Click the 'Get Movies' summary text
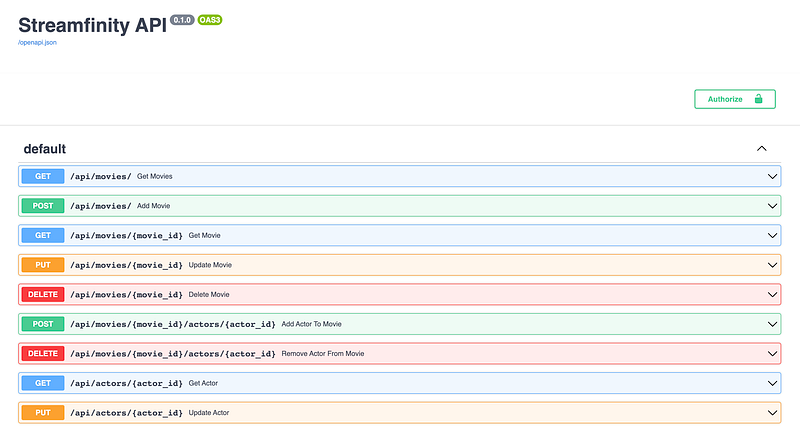This screenshot has width=800, height=426. point(155,177)
